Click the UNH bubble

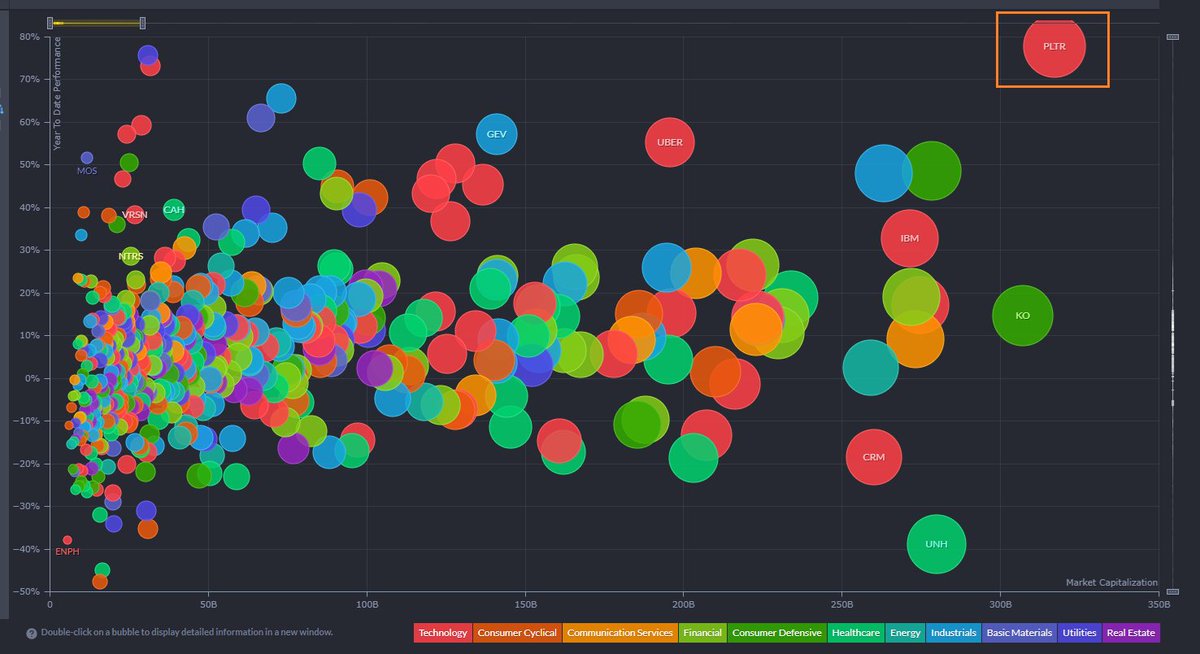[936, 544]
